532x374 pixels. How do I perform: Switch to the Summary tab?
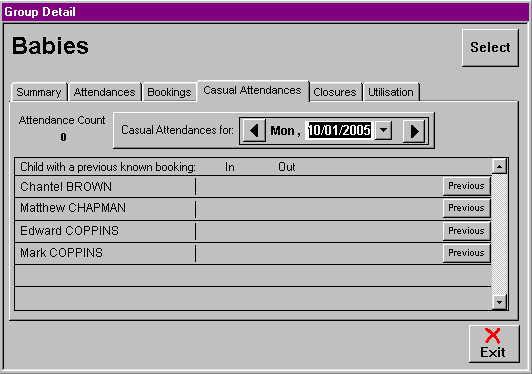click(x=39, y=92)
